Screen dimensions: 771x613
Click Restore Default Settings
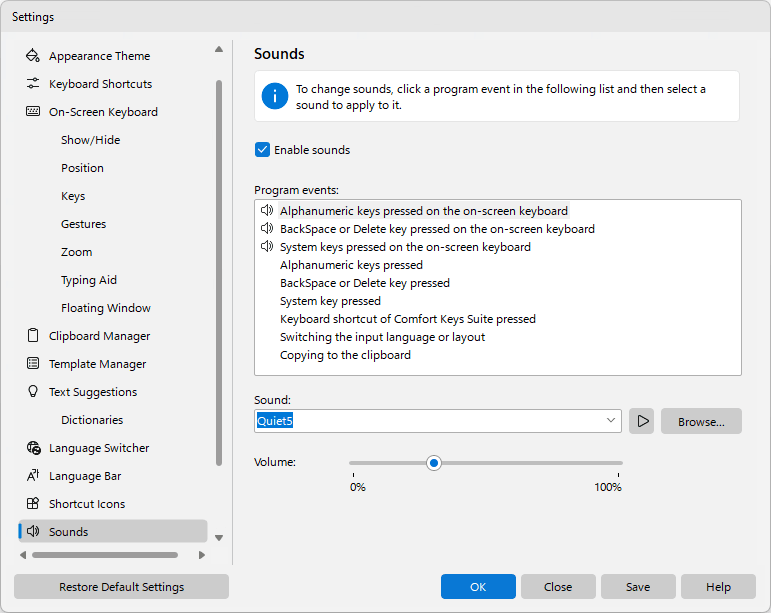pyautogui.click(x=121, y=586)
